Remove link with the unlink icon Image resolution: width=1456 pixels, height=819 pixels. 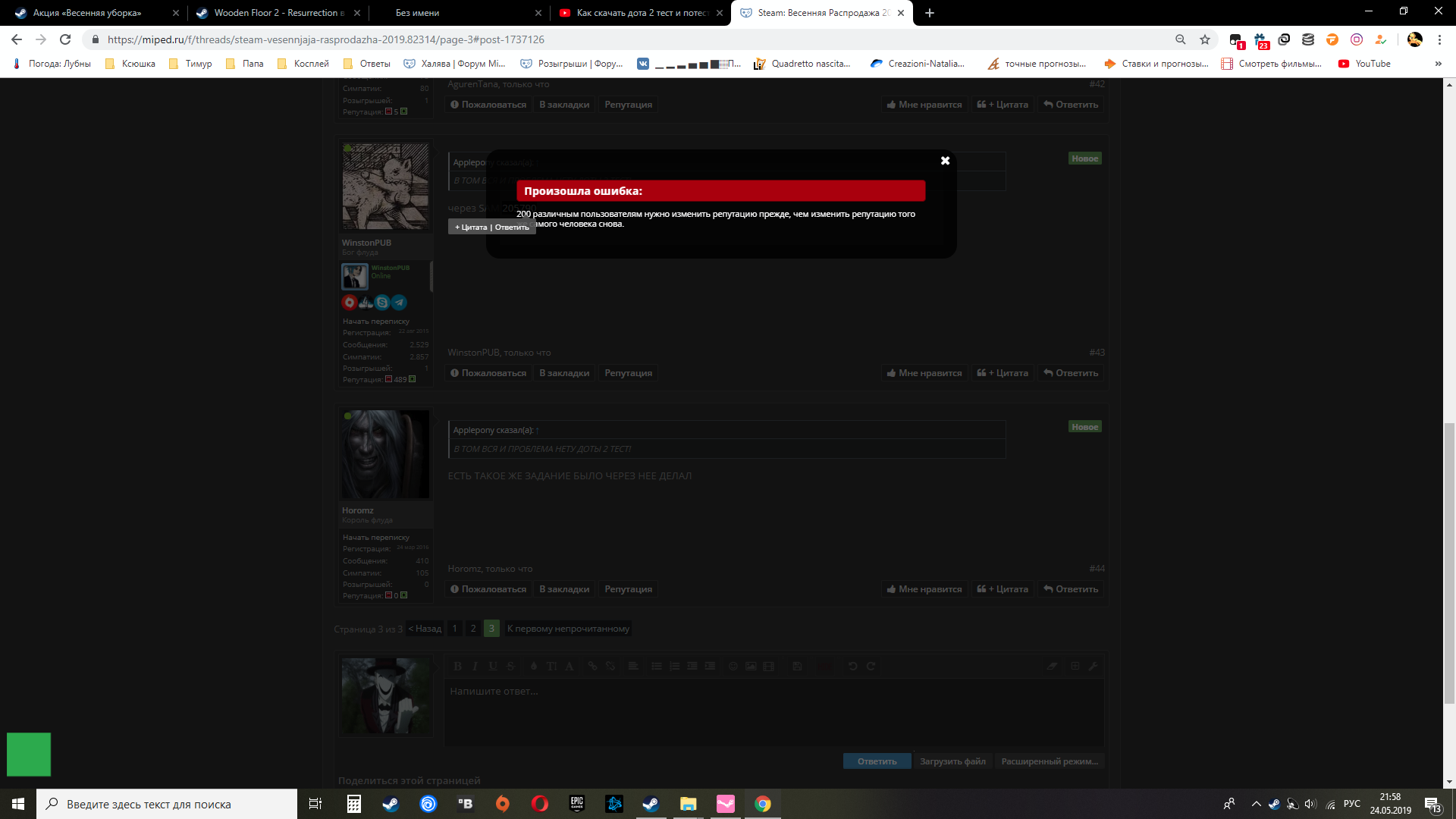(x=610, y=667)
